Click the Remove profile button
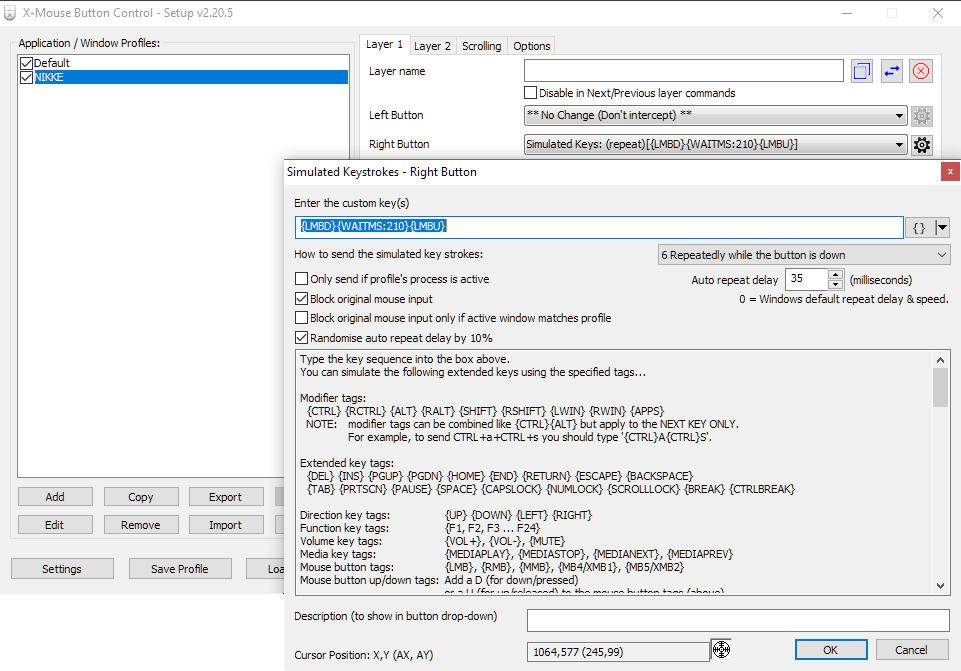 point(141,525)
